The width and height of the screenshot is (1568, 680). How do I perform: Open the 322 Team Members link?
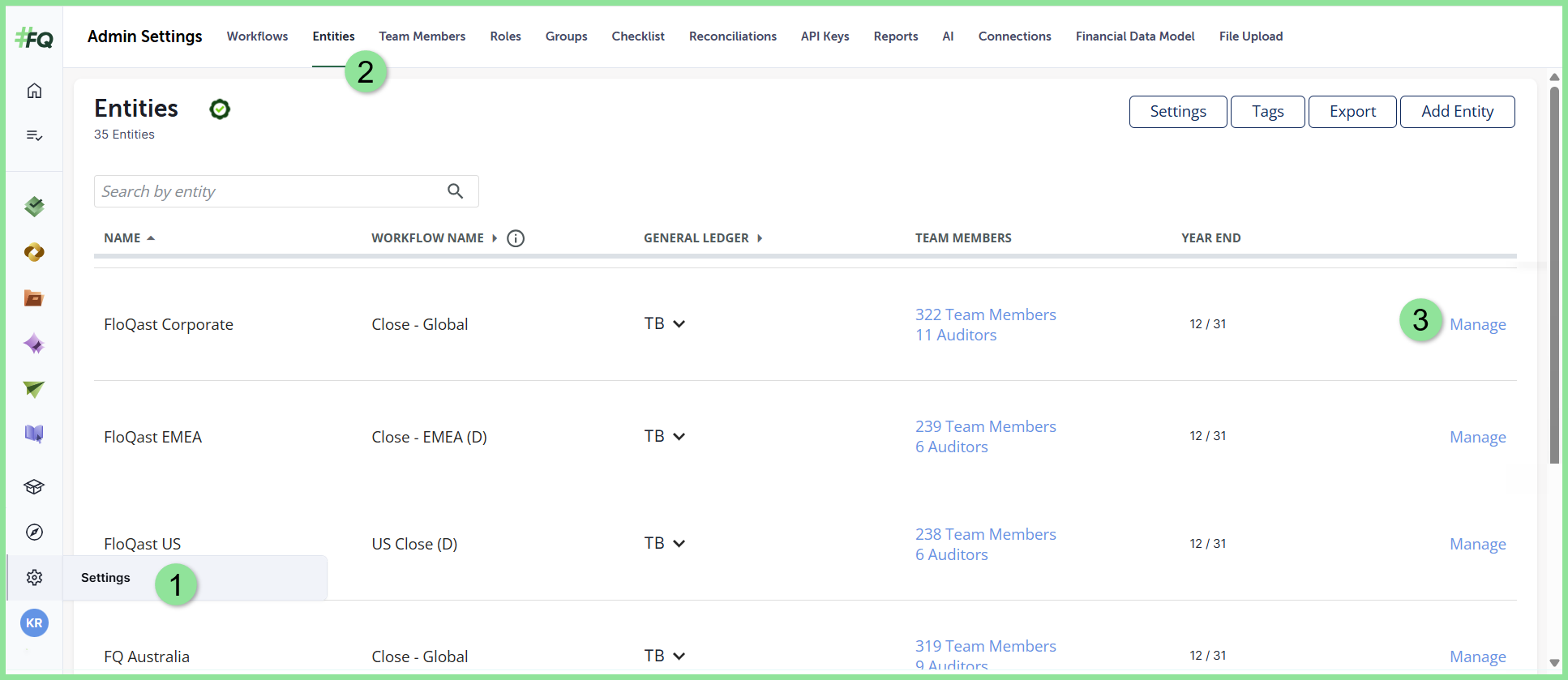(x=985, y=314)
